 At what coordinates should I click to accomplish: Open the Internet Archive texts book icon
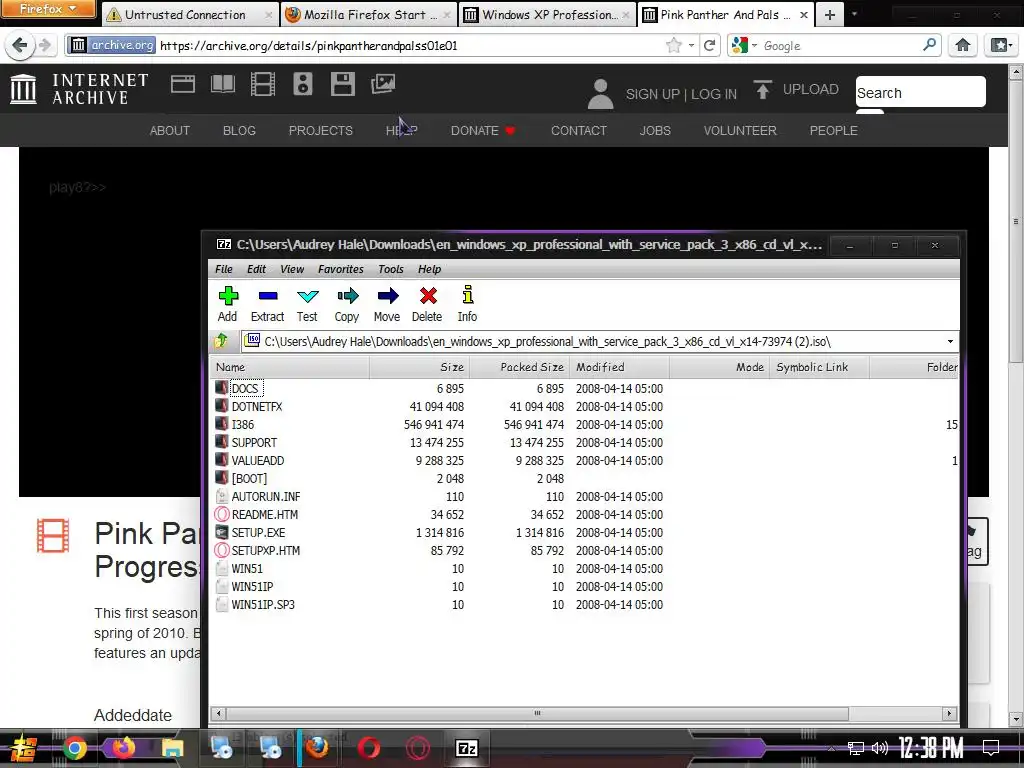tap(223, 84)
